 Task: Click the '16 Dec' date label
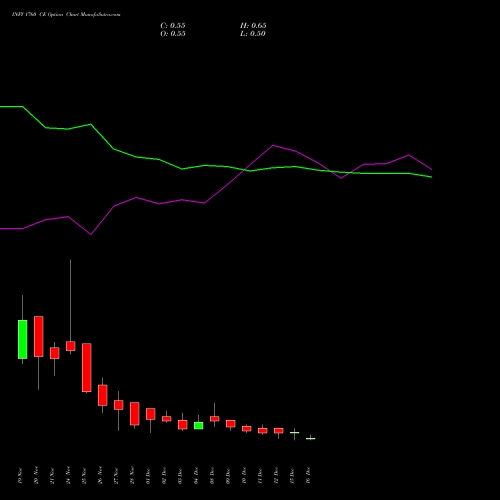308,476
